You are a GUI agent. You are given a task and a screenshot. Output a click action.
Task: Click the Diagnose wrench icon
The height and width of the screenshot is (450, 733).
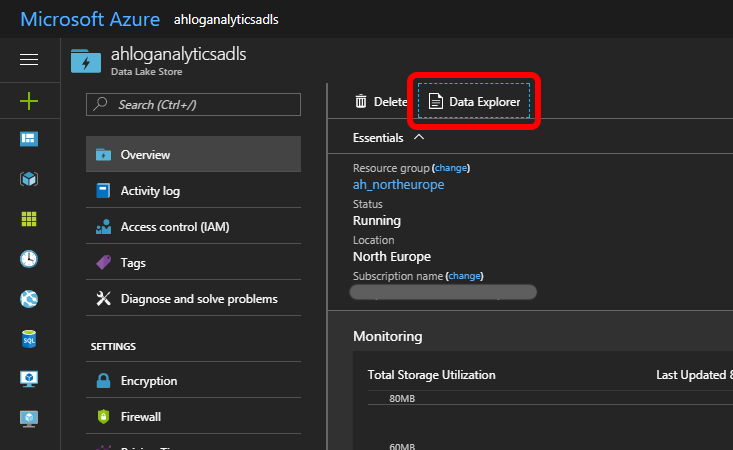click(x=103, y=299)
